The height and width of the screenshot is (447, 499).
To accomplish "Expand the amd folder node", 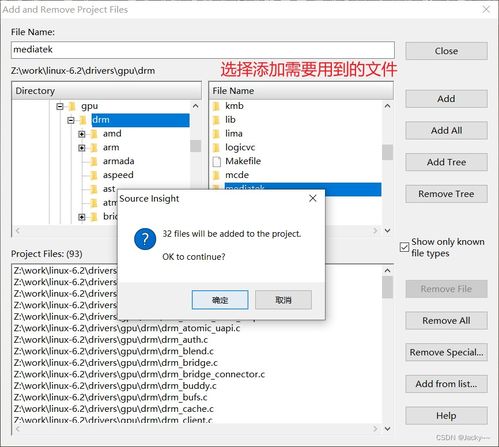I will click(82, 134).
